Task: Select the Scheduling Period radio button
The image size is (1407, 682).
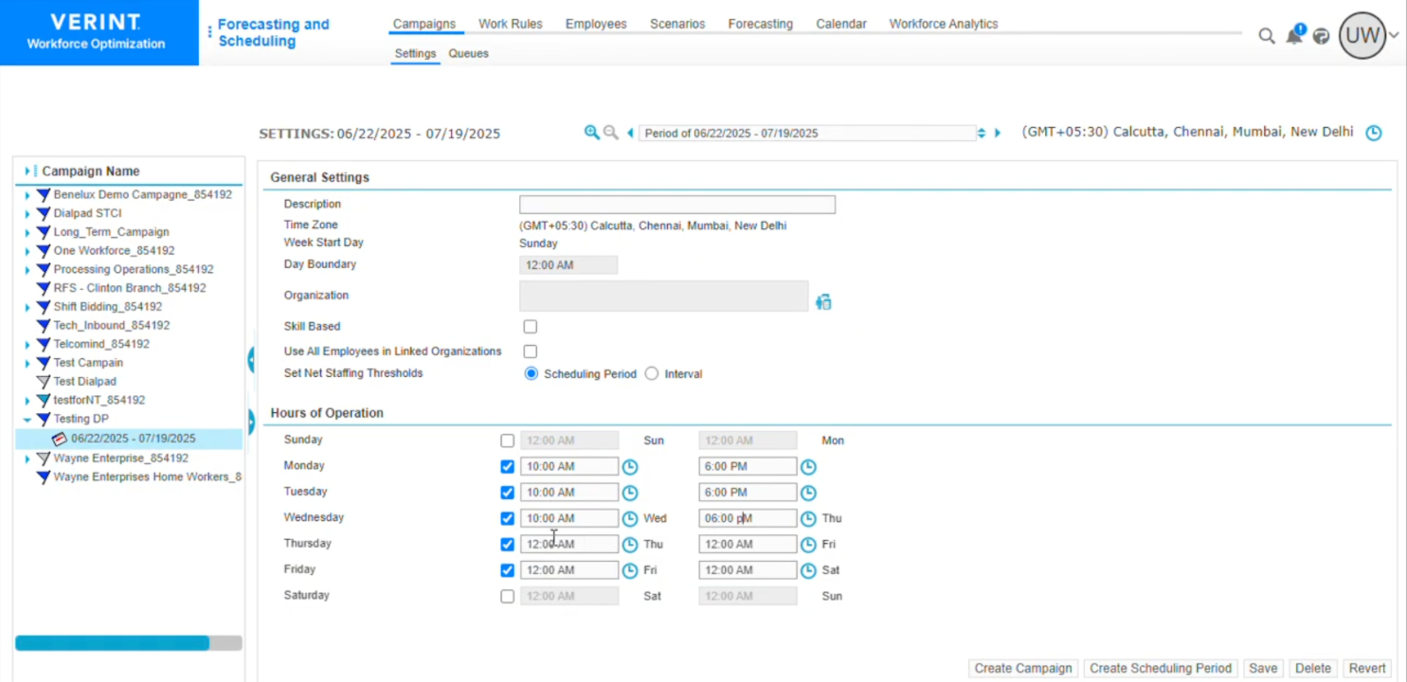Action: [x=531, y=374]
